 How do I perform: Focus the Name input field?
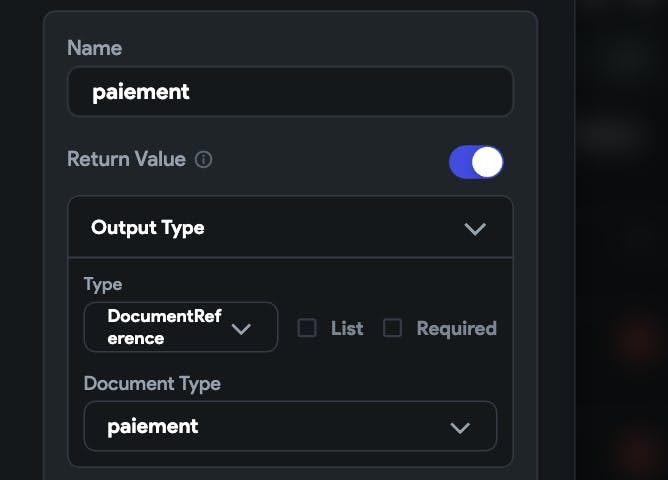click(291, 92)
